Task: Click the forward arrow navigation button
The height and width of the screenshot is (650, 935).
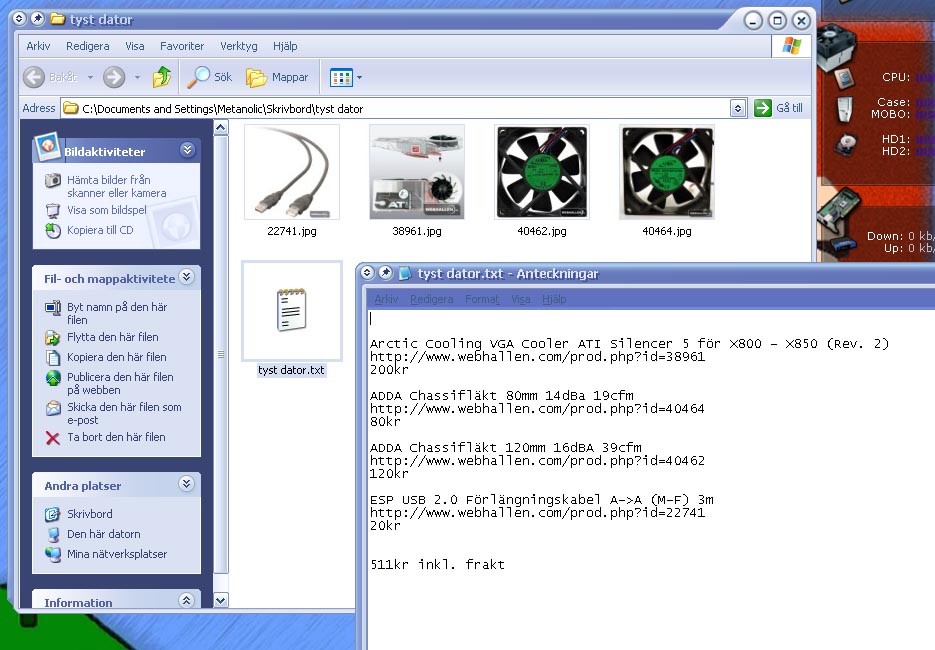Action: point(114,77)
